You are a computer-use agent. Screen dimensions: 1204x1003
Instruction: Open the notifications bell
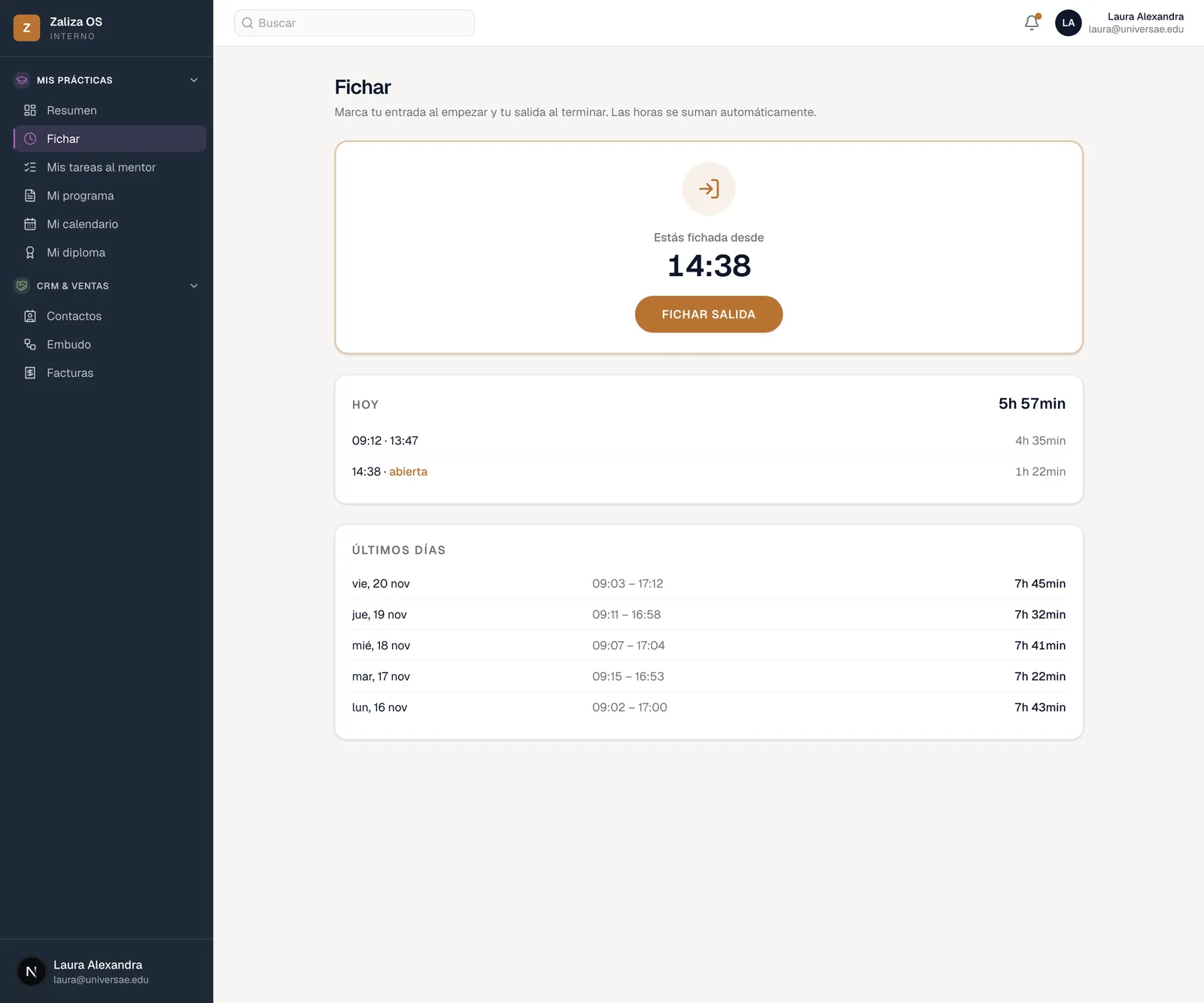point(1032,23)
